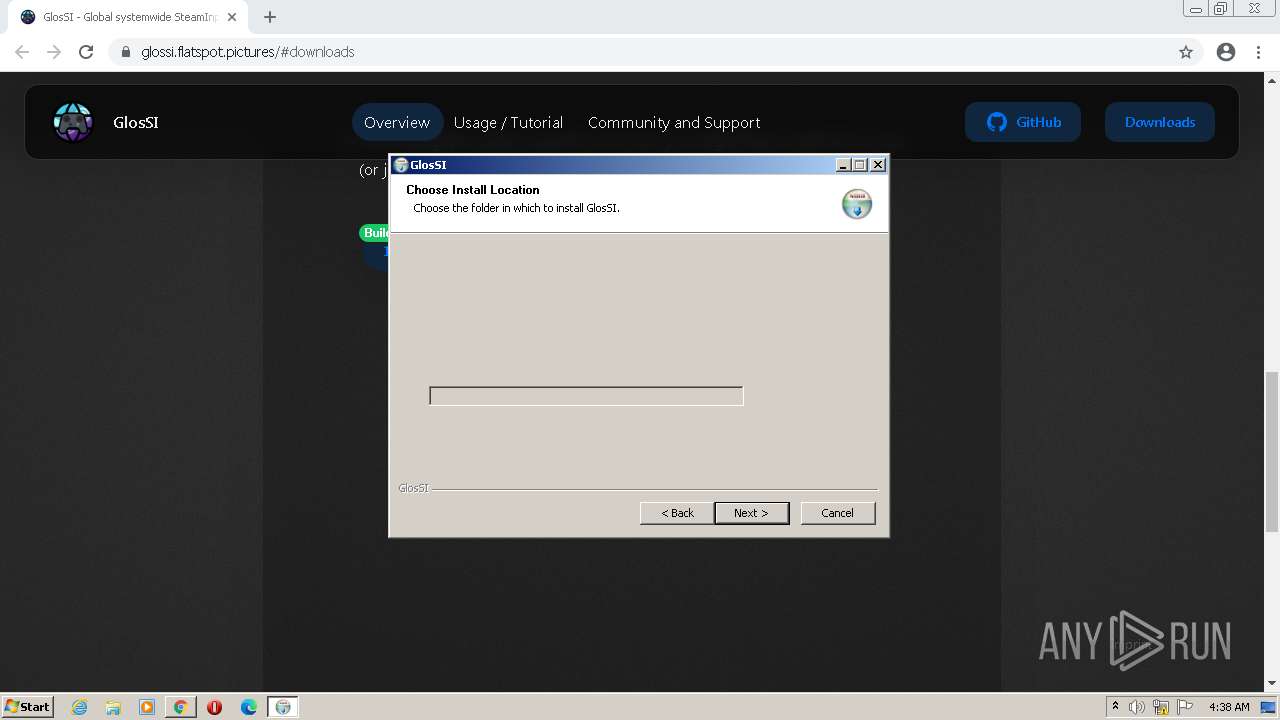Close the GlosSI installer window
The height and width of the screenshot is (720, 1280).
[x=877, y=165]
